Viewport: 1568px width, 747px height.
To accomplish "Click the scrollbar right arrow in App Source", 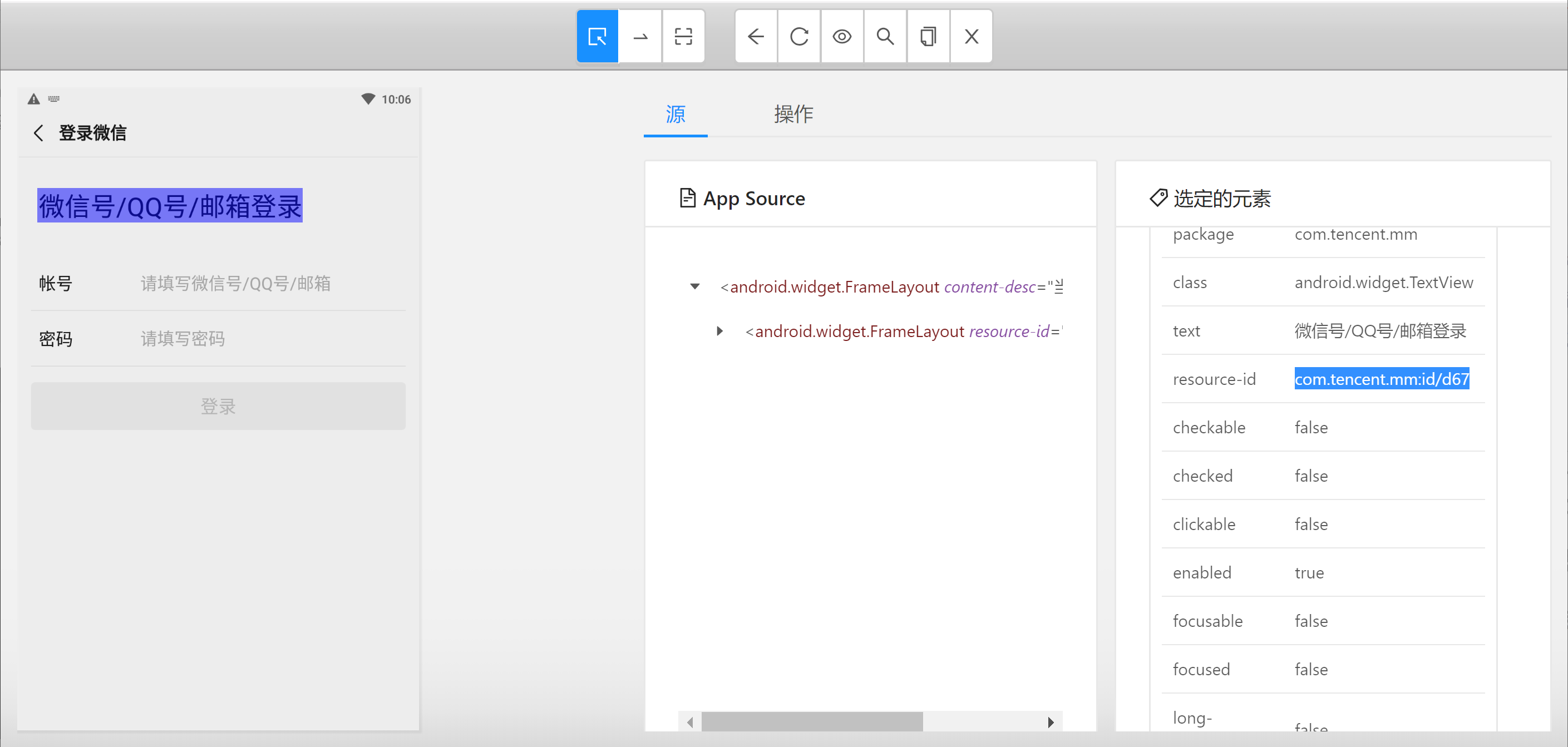I will coord(1051,722).
